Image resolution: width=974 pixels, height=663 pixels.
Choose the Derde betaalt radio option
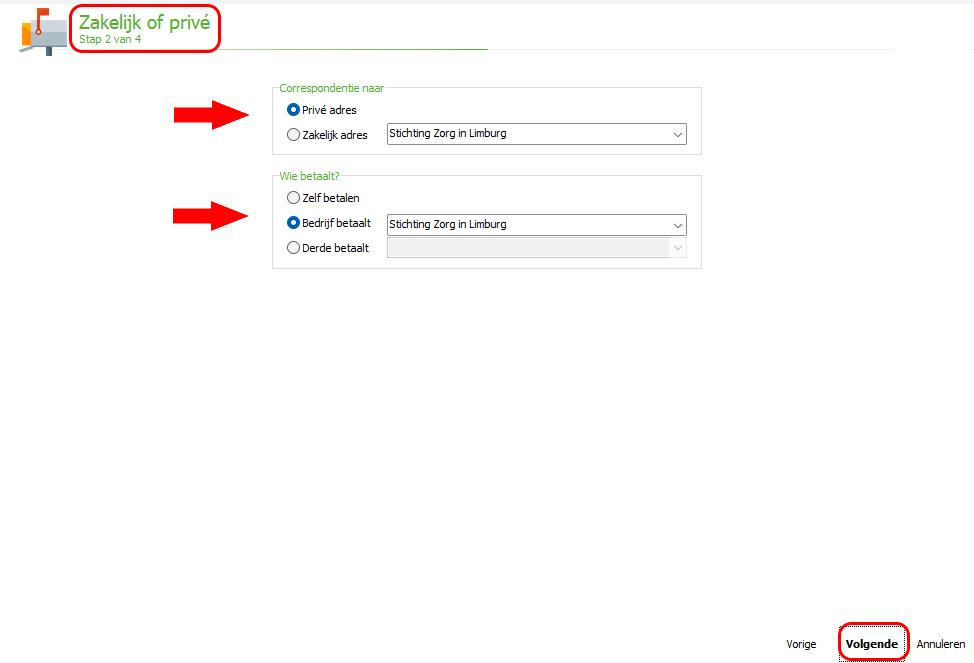pyautogui.click(x=293, y=248)
